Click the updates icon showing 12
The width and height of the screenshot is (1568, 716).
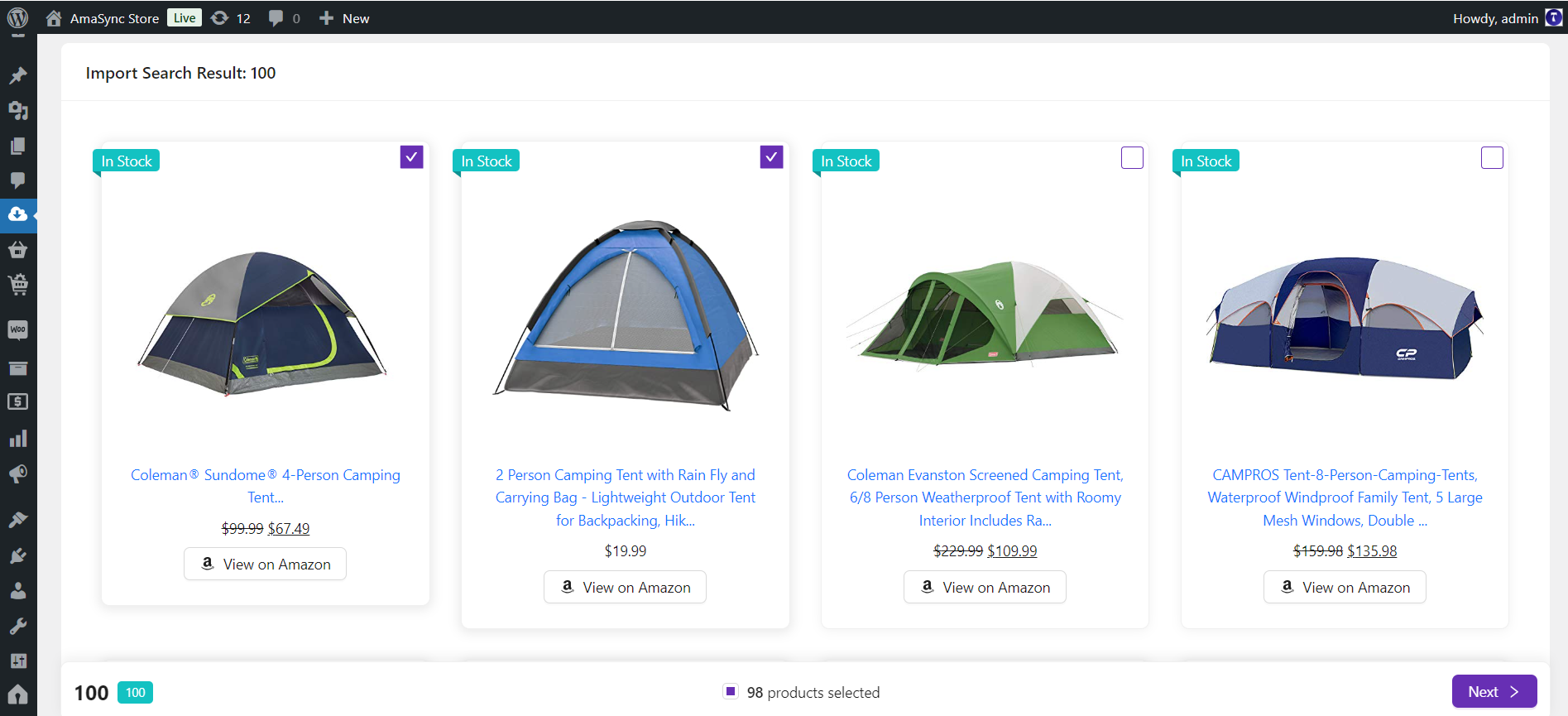coord(230,18)
